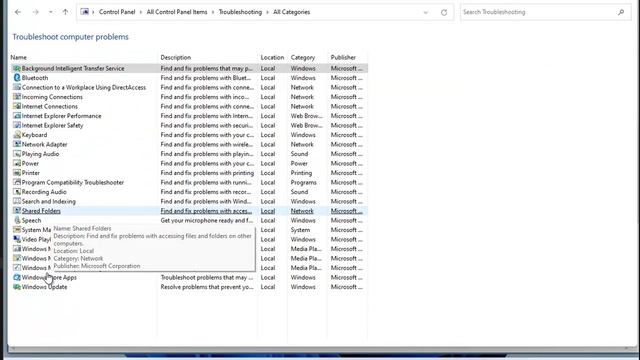Open Shared Folders troubleshooter name link
The height and width of the screenshot is (360, 640).
(41, 211)
